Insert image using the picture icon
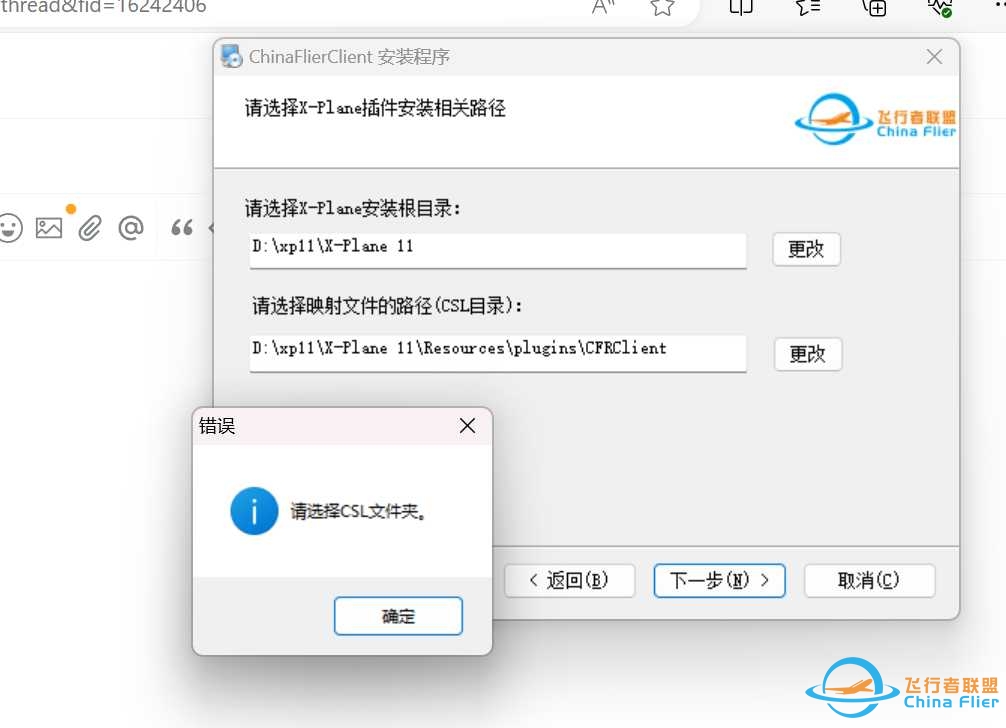Viewport: 1006px width, 728px height. click(49, 228)
